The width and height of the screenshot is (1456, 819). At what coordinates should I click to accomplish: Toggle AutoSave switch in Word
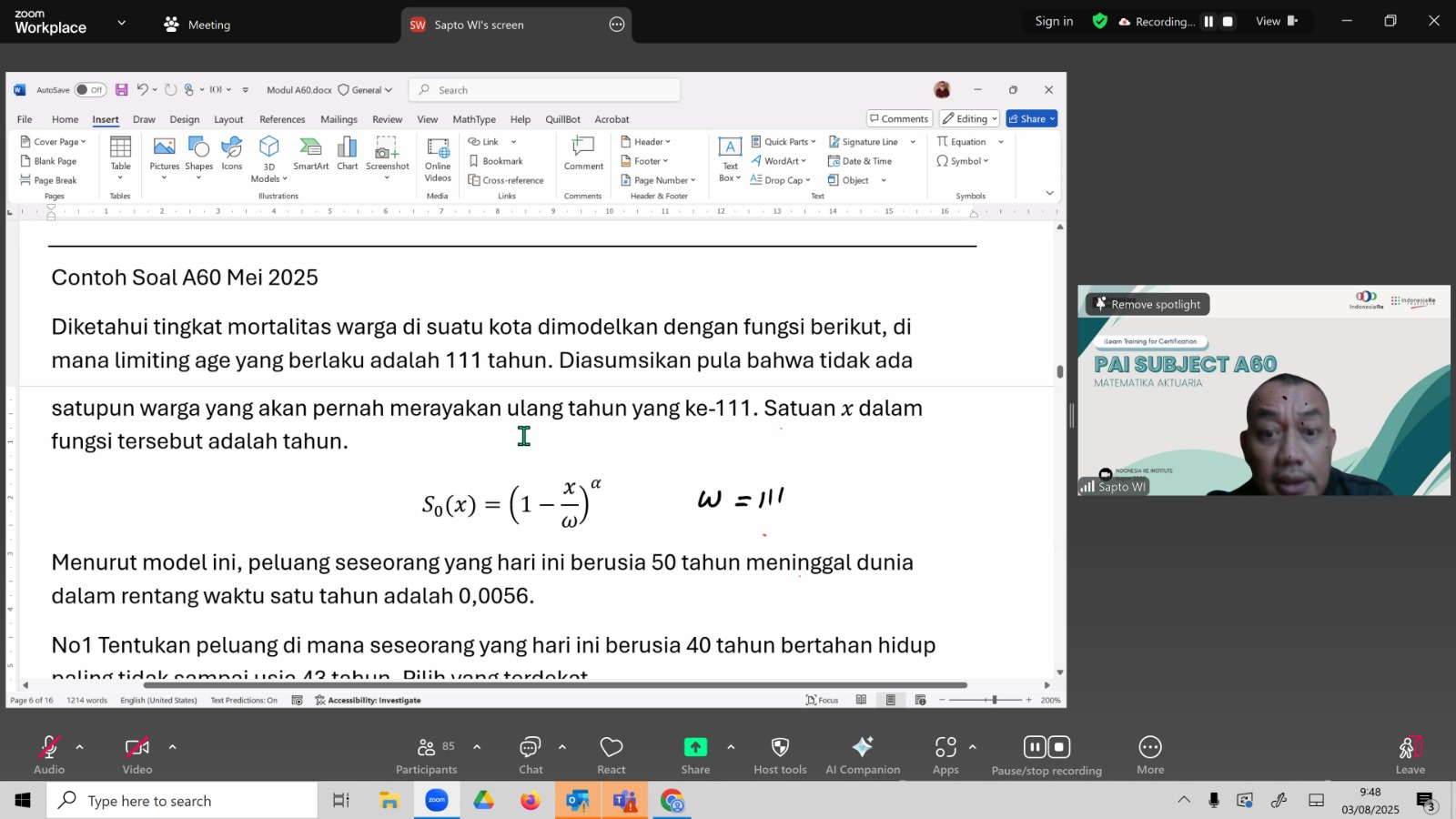pos(90,90)
